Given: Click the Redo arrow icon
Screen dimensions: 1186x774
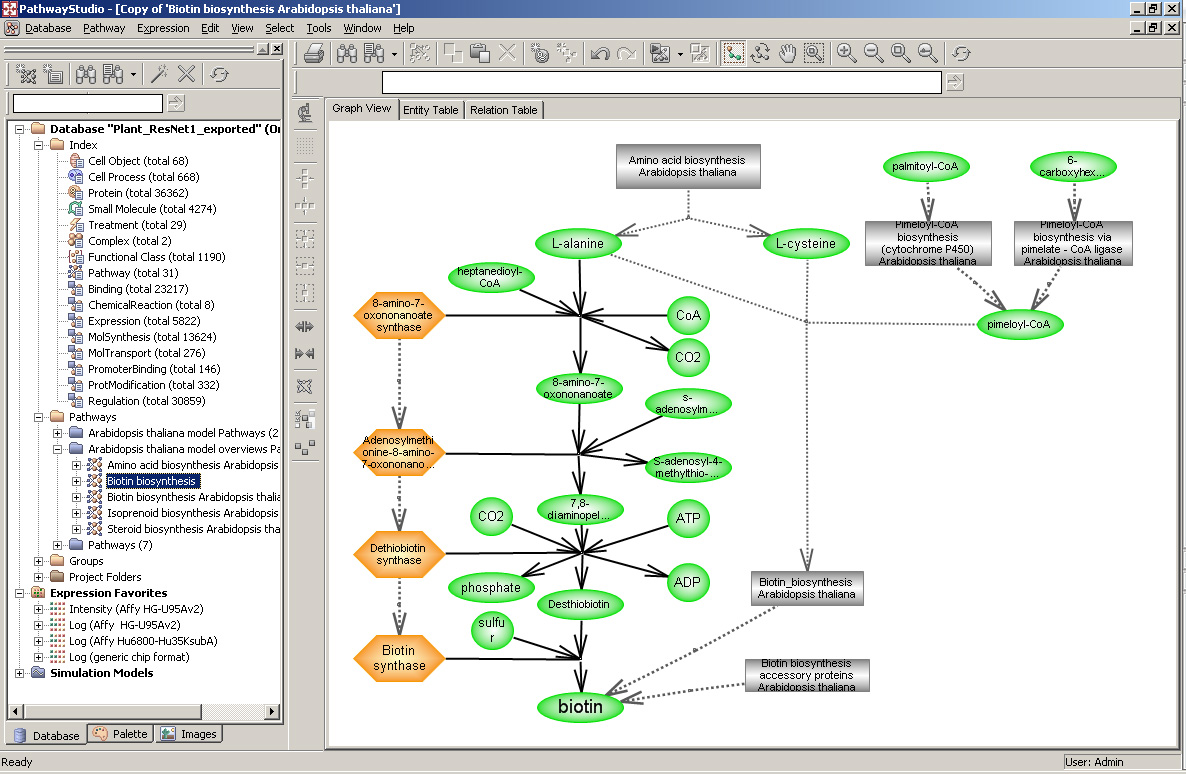Looking at the screenshot, I should (626, 53).
